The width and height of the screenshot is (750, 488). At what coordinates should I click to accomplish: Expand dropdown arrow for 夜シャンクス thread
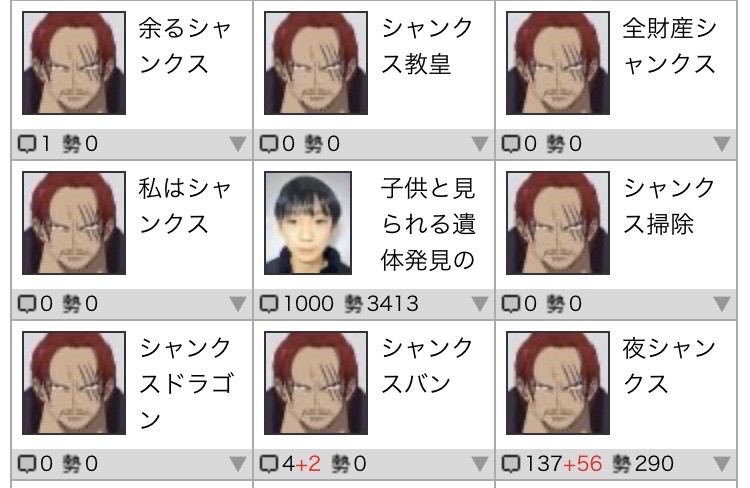[x=722, y=463]
